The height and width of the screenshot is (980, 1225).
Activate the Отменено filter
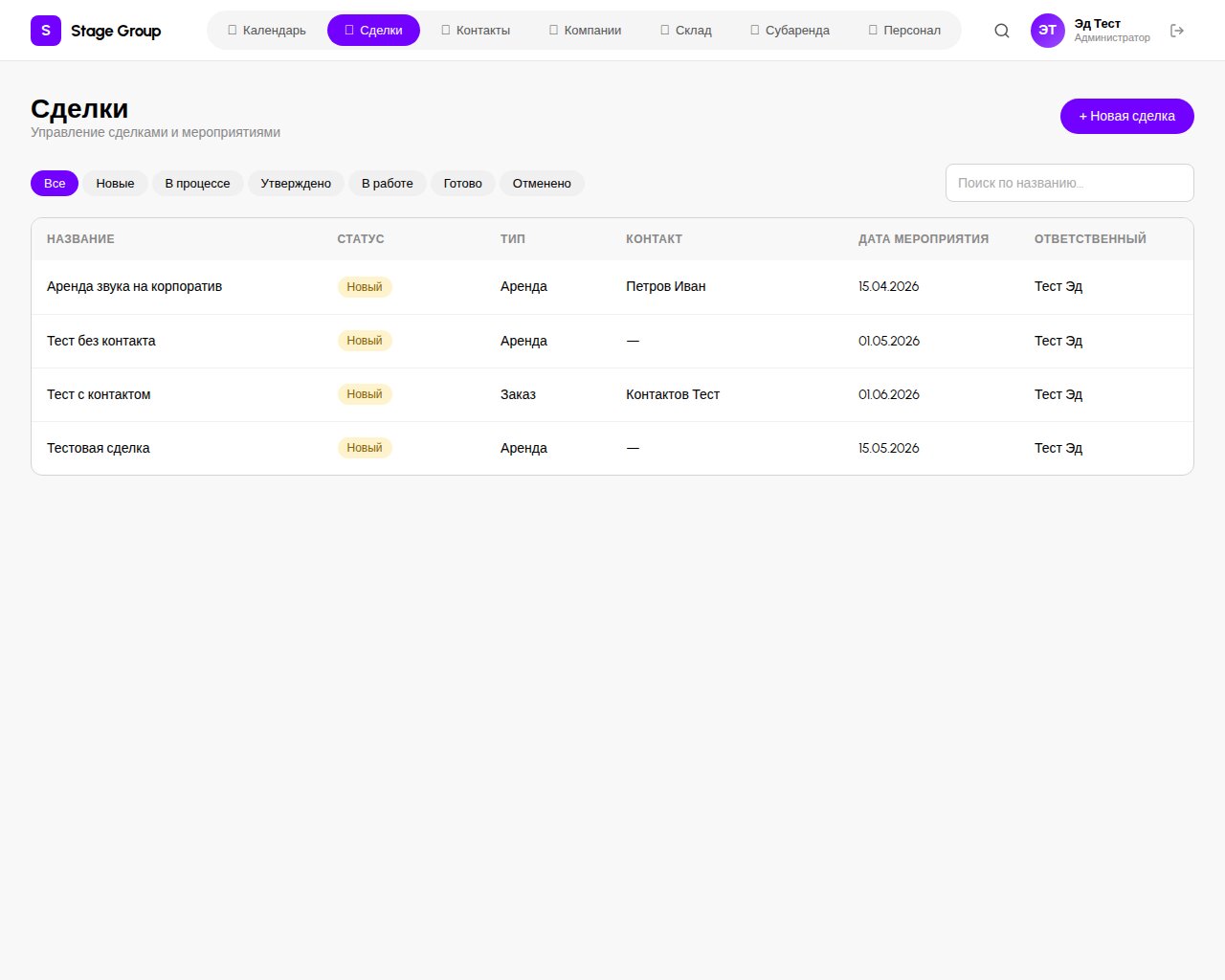click(x=542, y=183)
